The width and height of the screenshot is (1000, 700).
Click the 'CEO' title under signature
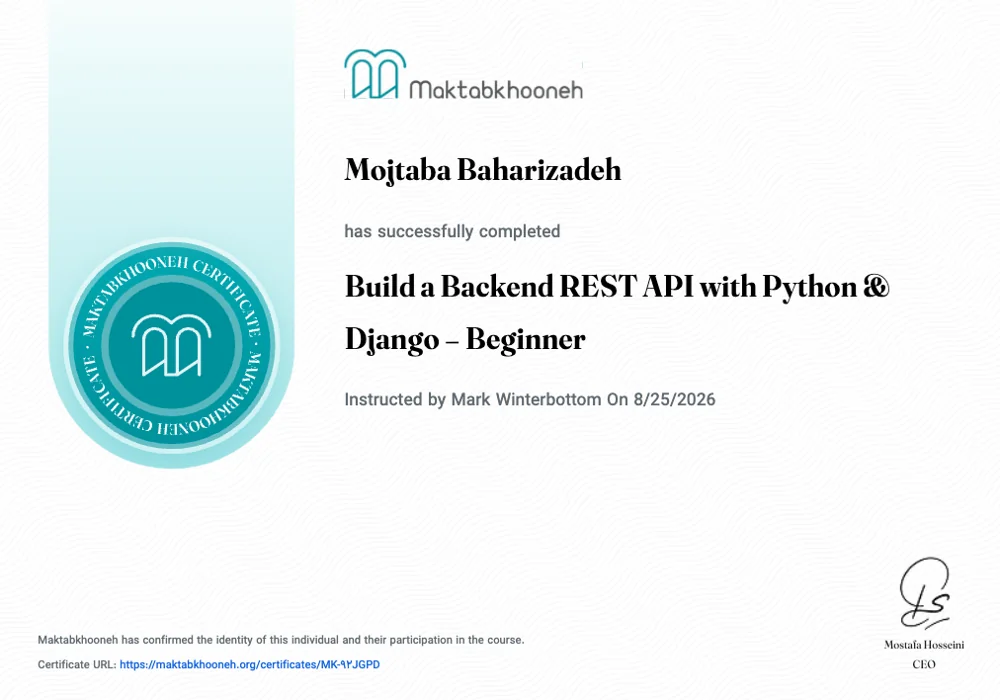pos(924,664)
